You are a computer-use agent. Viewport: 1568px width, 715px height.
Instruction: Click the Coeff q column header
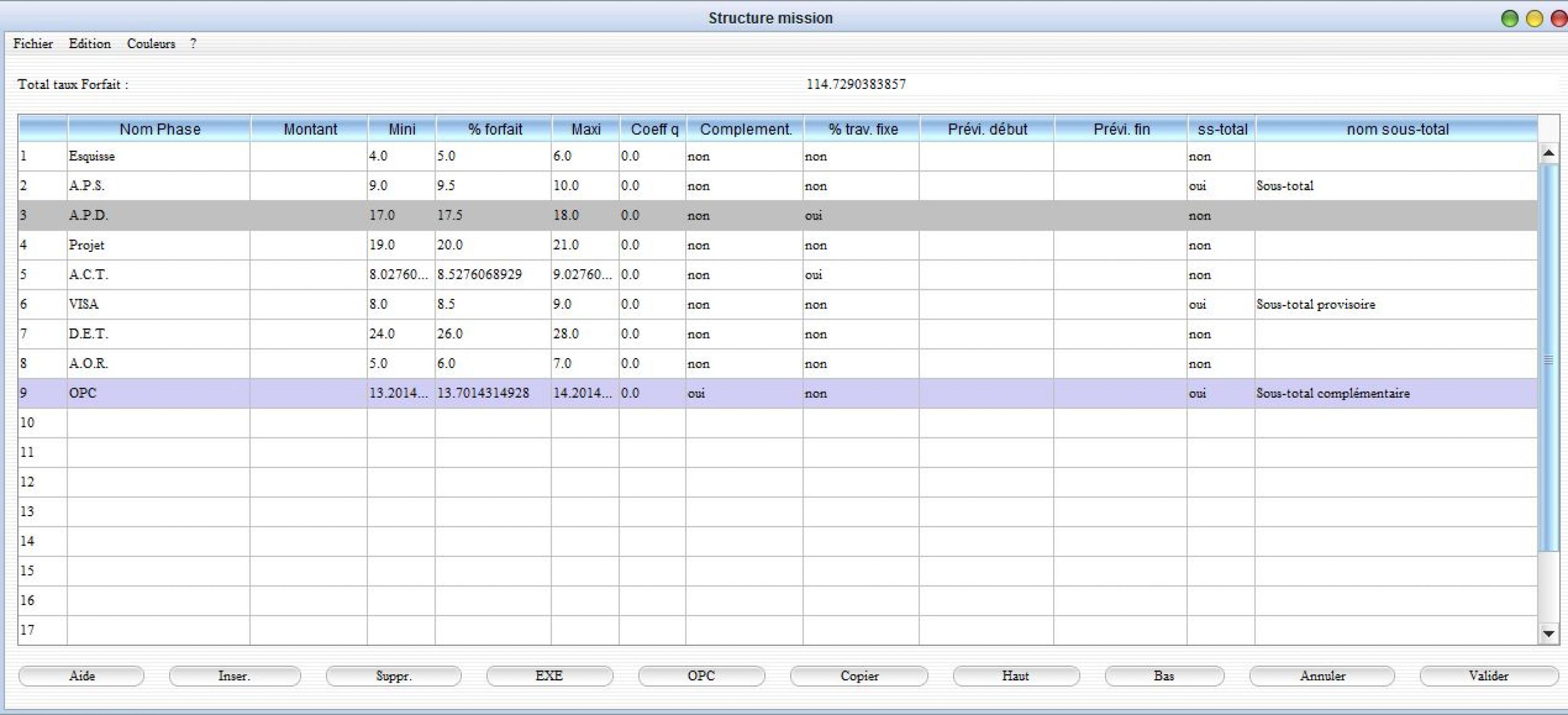click(x=653, y=129)
